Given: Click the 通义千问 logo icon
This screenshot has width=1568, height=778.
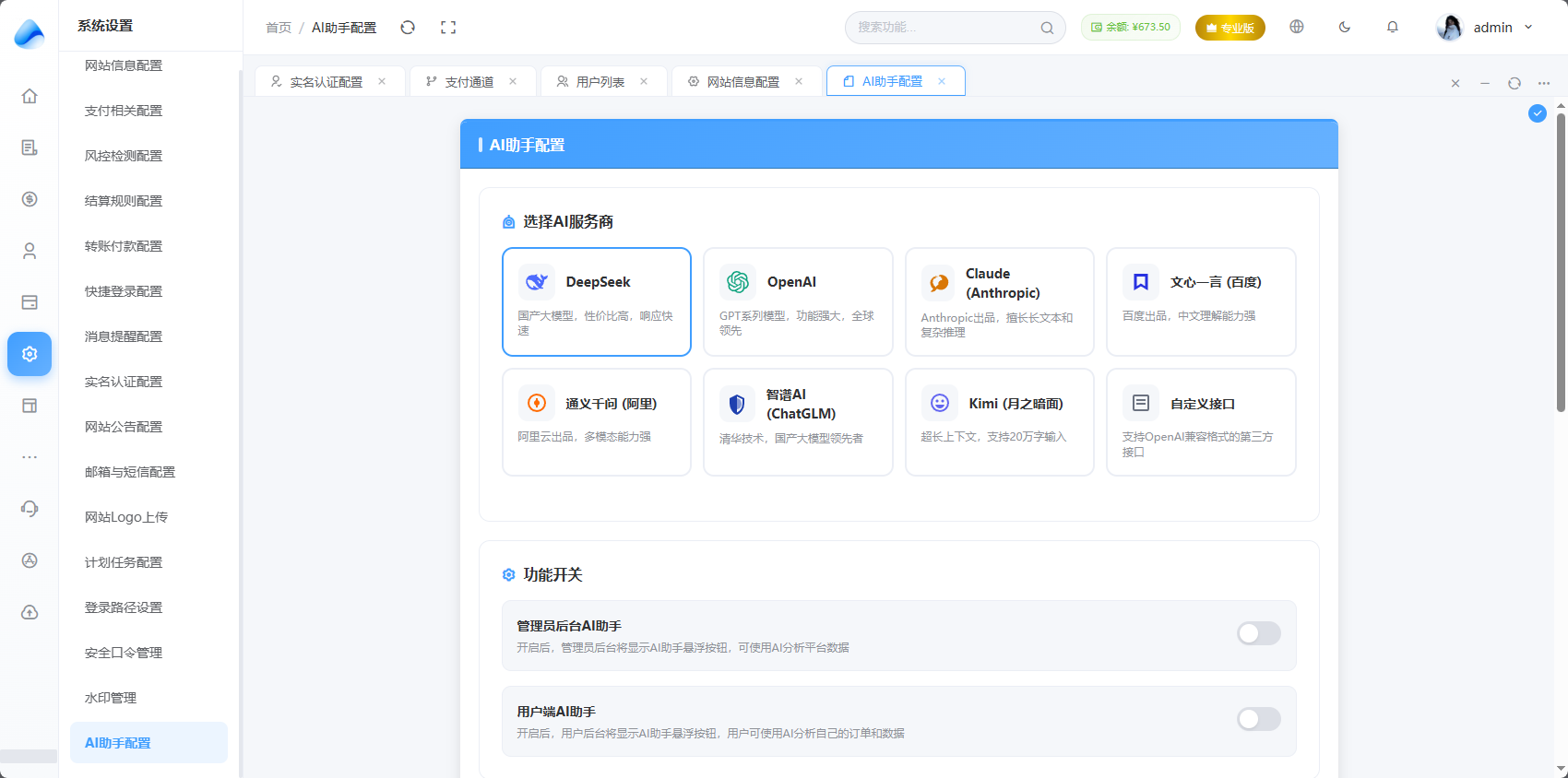Looking at the screenshot, I should [x=537, y=403].
